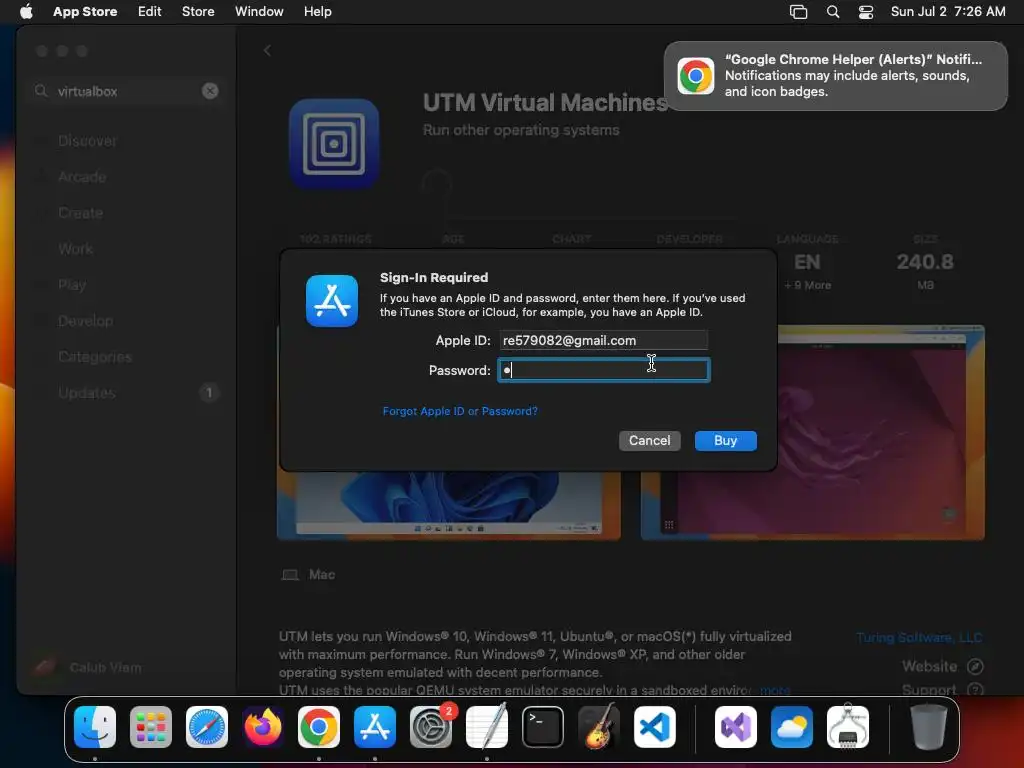Open System Information from the Dock

[848, 727]
